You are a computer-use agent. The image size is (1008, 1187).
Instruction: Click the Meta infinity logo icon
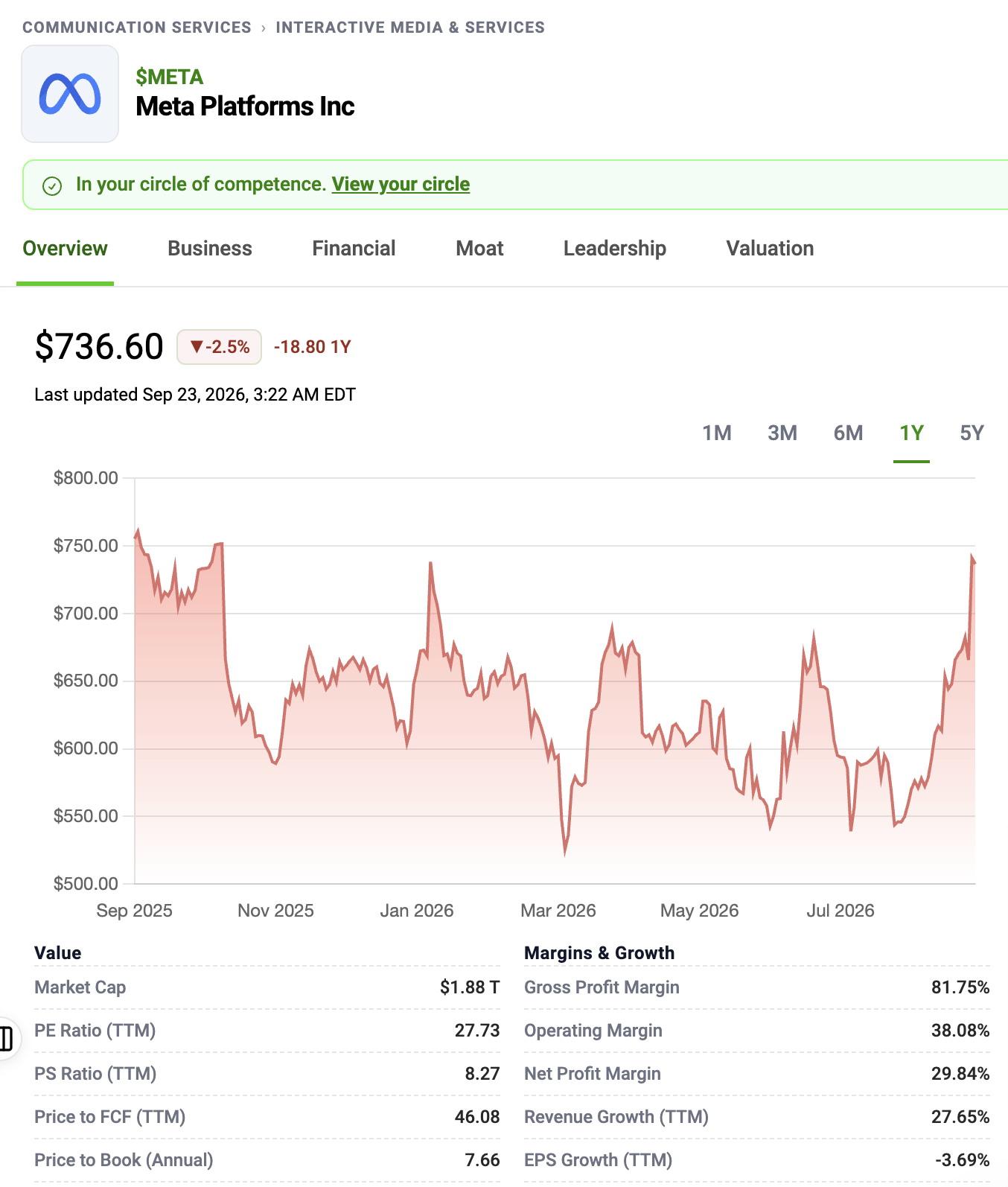pyautogui.click(x=70, y=94)
